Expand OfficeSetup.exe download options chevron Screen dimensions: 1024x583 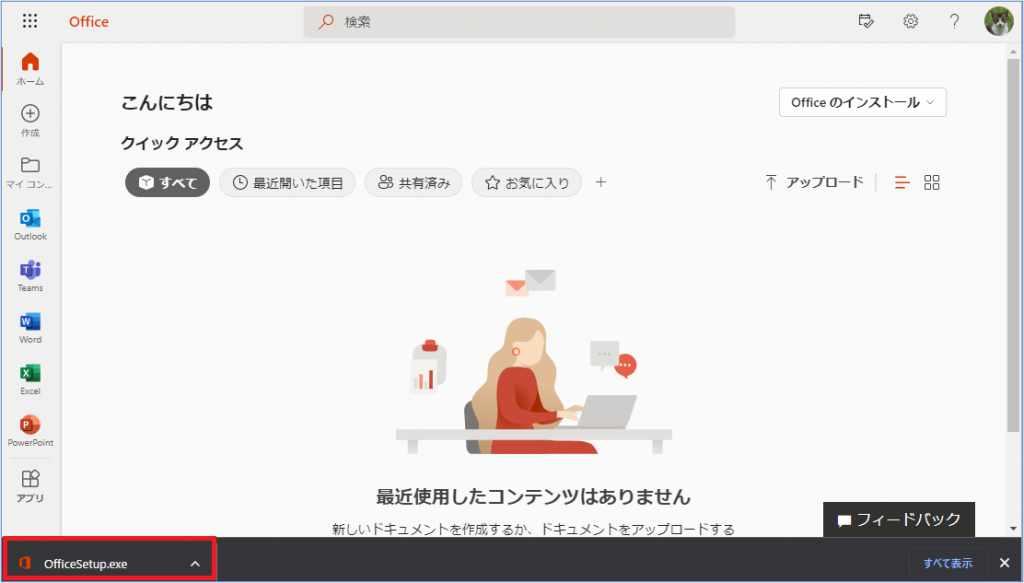pos(195,564)
